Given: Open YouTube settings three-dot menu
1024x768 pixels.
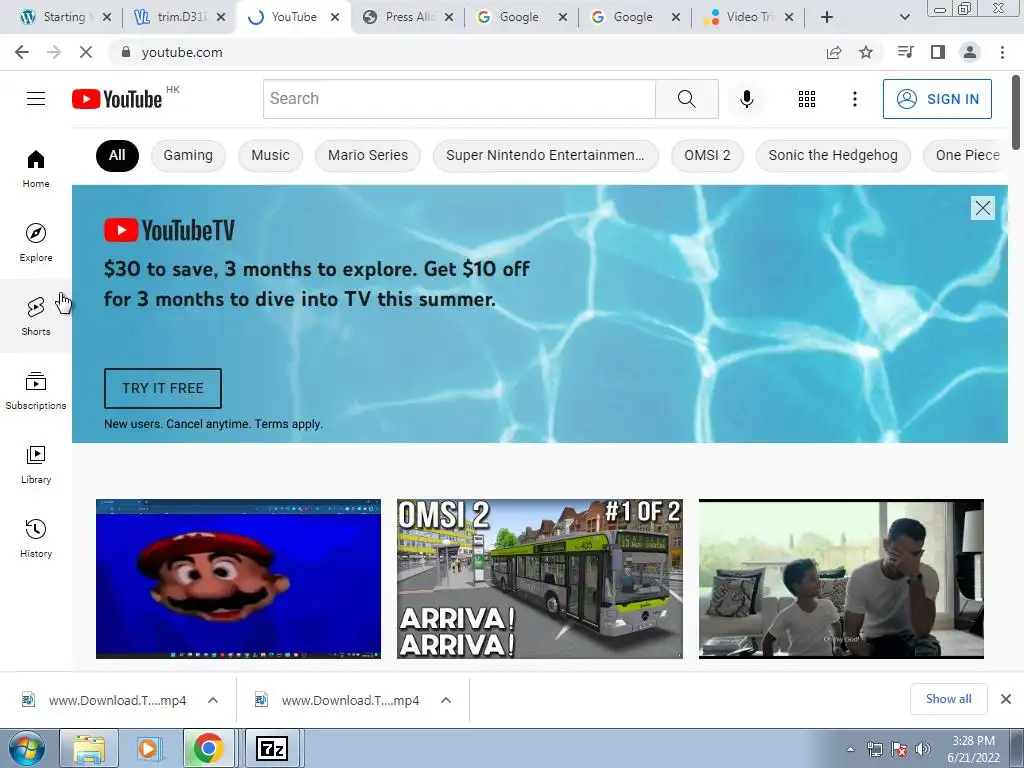Looking at the screenshot, I should tap(854, 99).
